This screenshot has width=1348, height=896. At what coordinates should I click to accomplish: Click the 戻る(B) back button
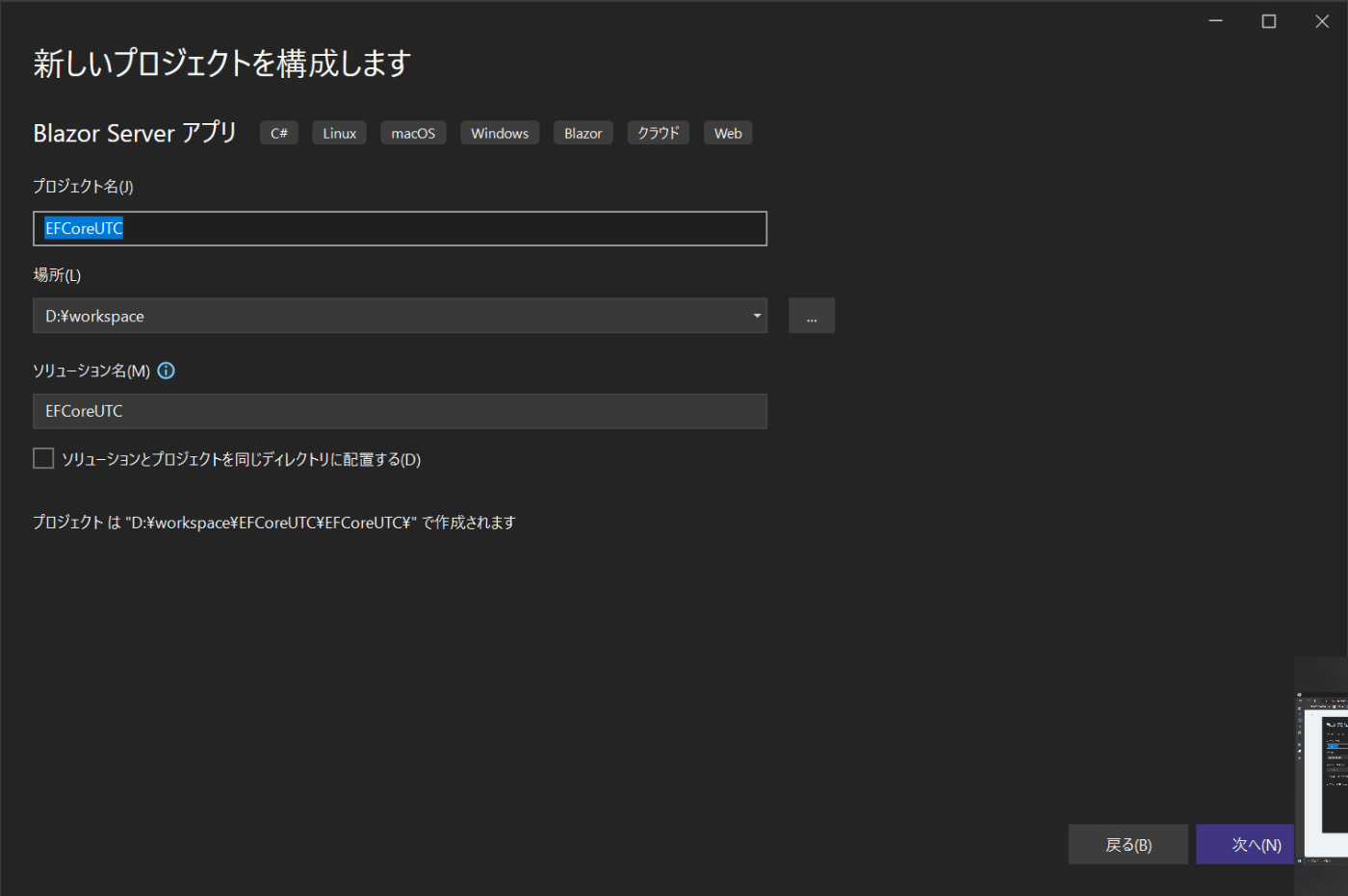tap(1128, 844)
